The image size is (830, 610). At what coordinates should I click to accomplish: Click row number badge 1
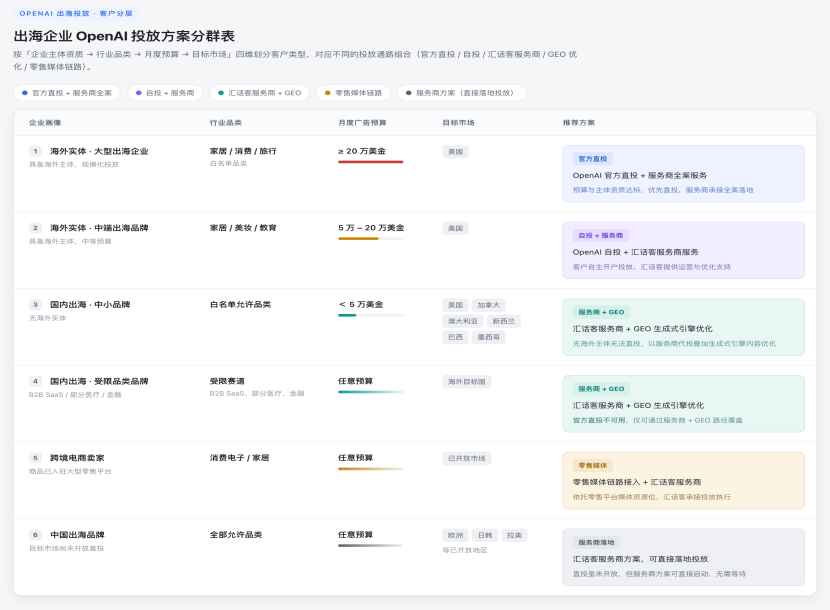(x=35, y=151)
